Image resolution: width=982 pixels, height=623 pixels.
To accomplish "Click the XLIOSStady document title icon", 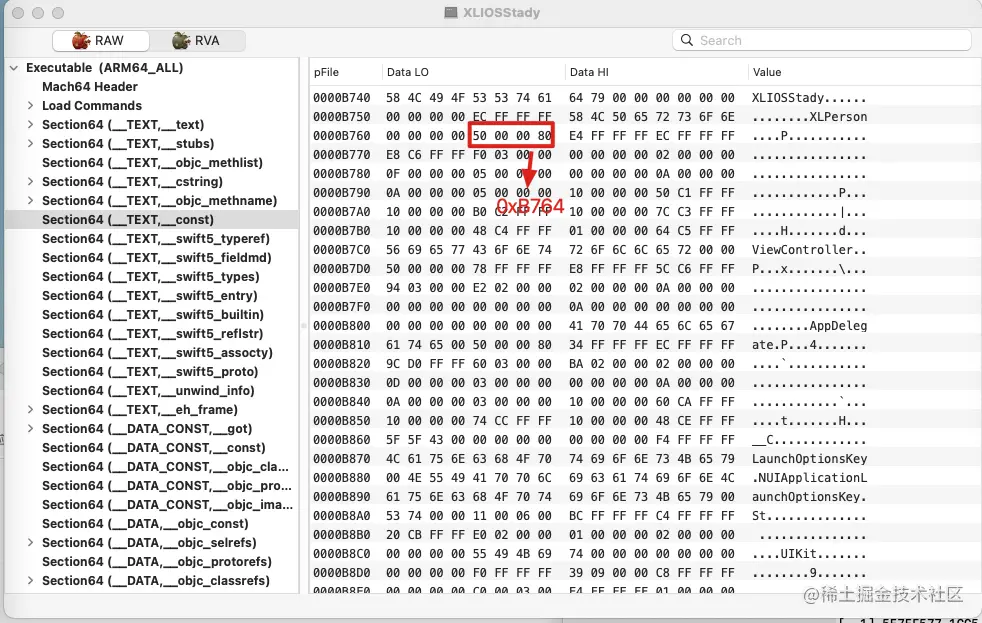I will click(450, 13).
